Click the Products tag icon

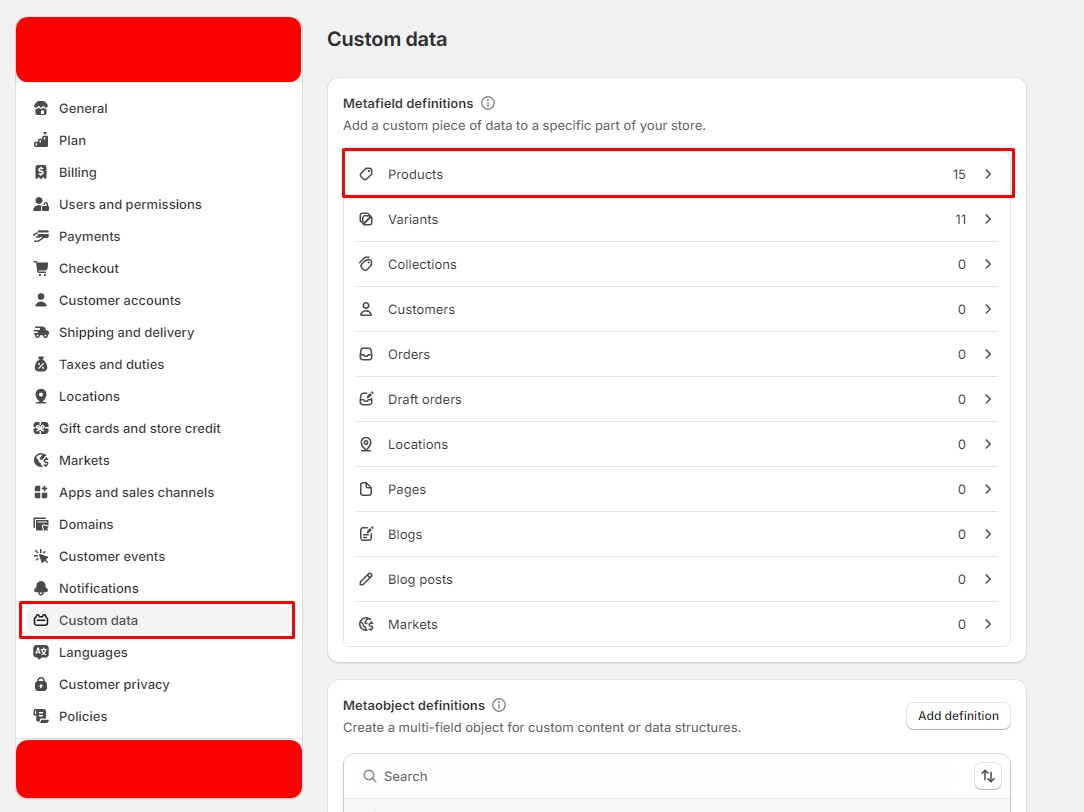click(x=366, y=174)
